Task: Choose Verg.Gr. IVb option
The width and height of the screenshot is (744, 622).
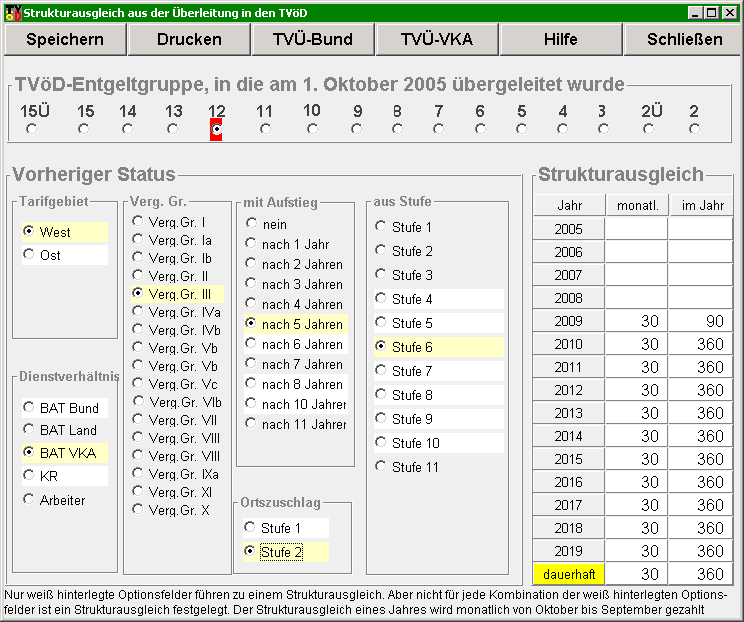Action: coord(177,330)
